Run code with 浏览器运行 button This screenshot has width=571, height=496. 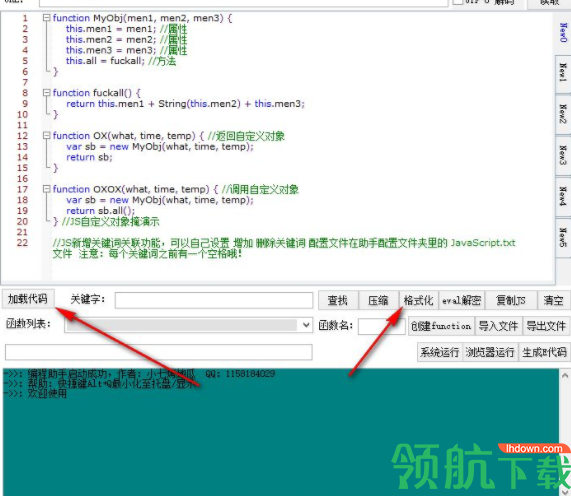490,352
